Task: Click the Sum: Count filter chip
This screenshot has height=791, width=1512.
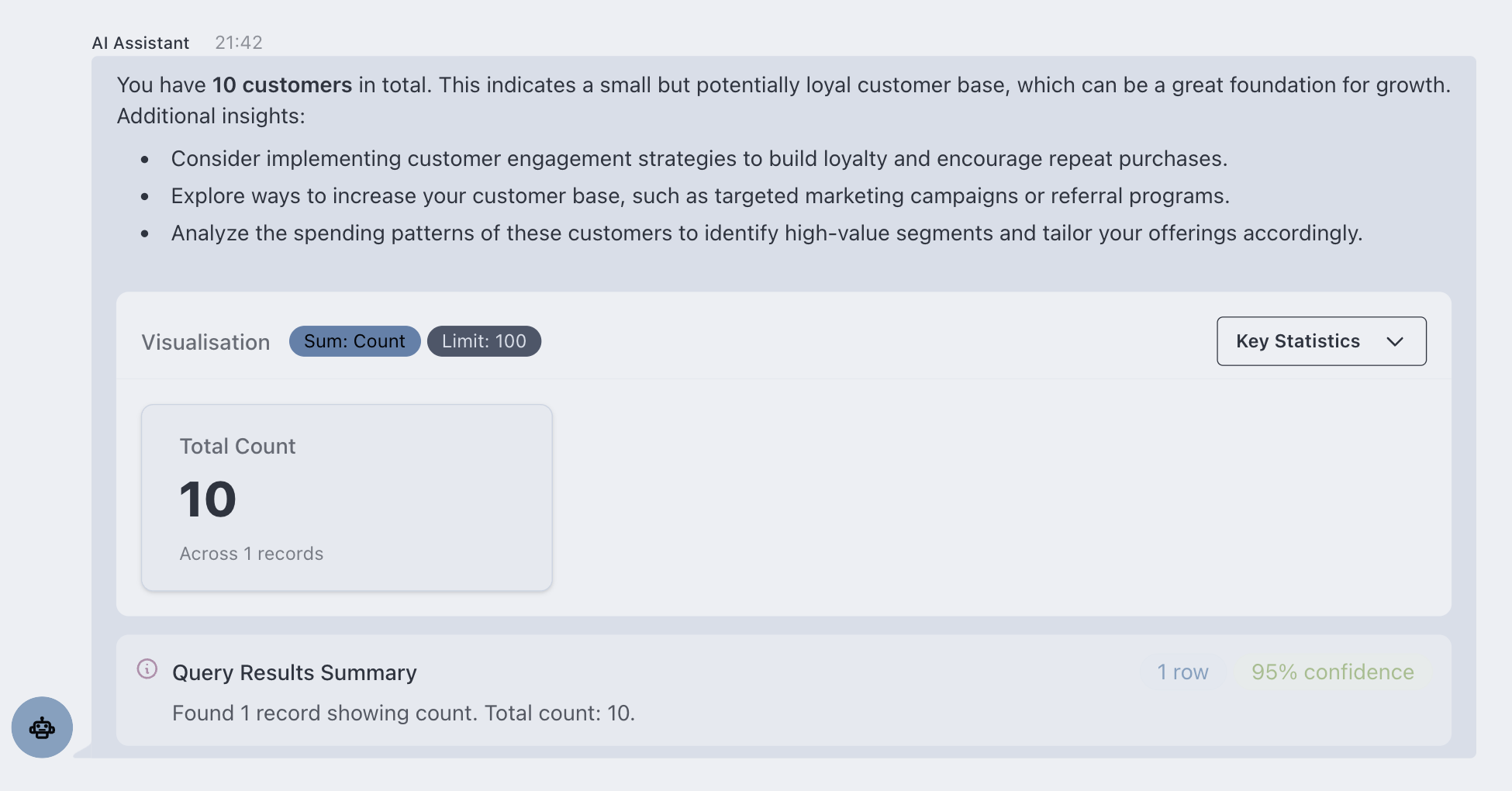Action: 354,341
